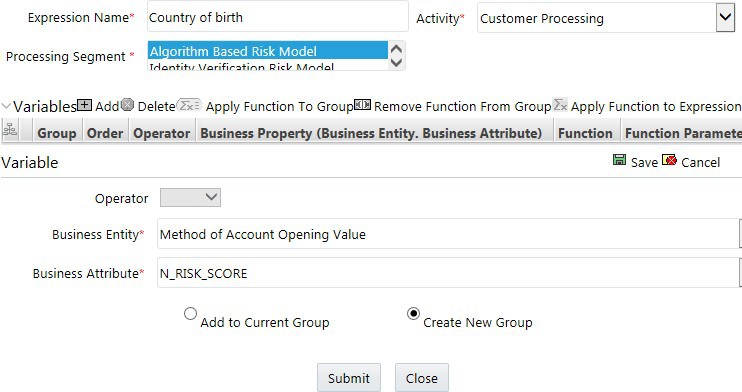Click Apply Function To Group icon

[189, 105]
